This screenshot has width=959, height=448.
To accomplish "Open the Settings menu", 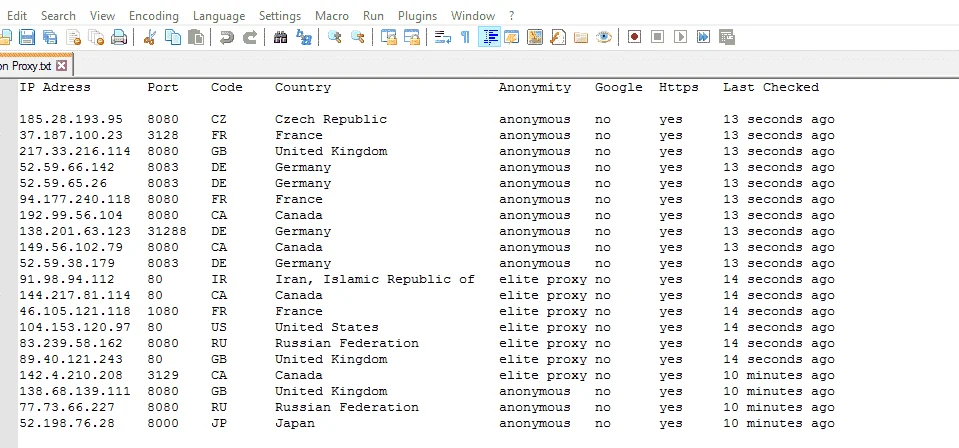I will point(280,16).
